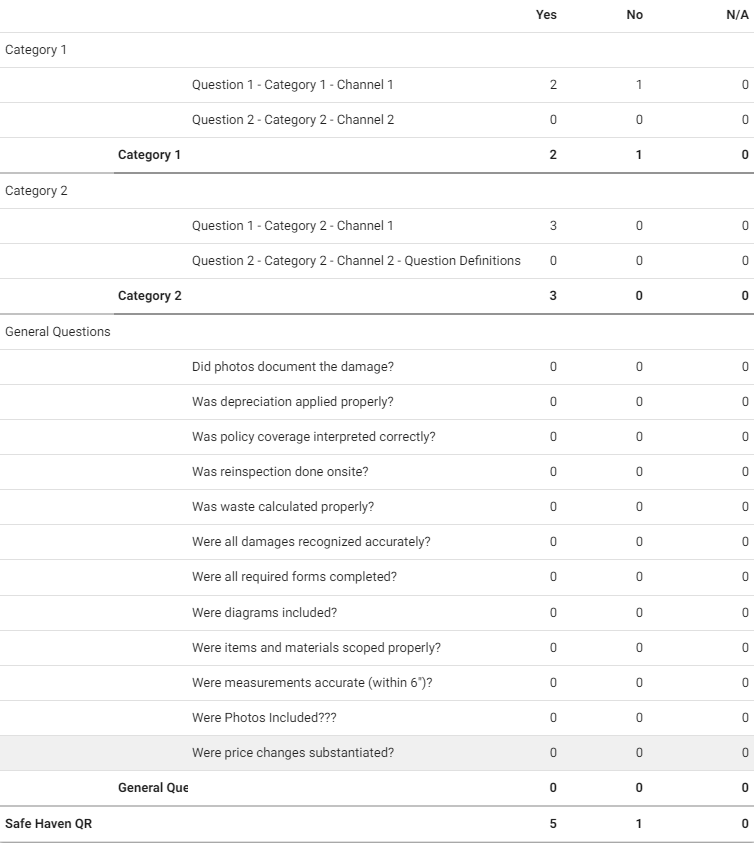Select the Category 1 group header row
Viewport: 754px width, 843px height.
[x=36, y=50]
